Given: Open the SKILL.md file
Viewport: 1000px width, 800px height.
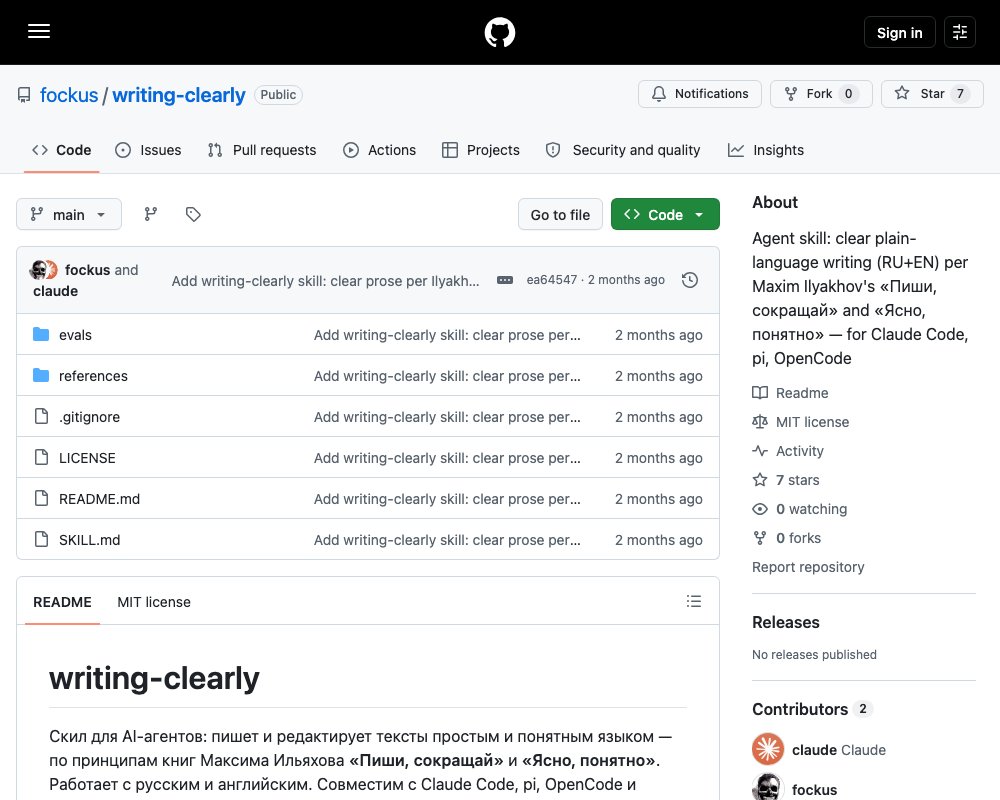Looking at the screenshot, I should point(89,540).
